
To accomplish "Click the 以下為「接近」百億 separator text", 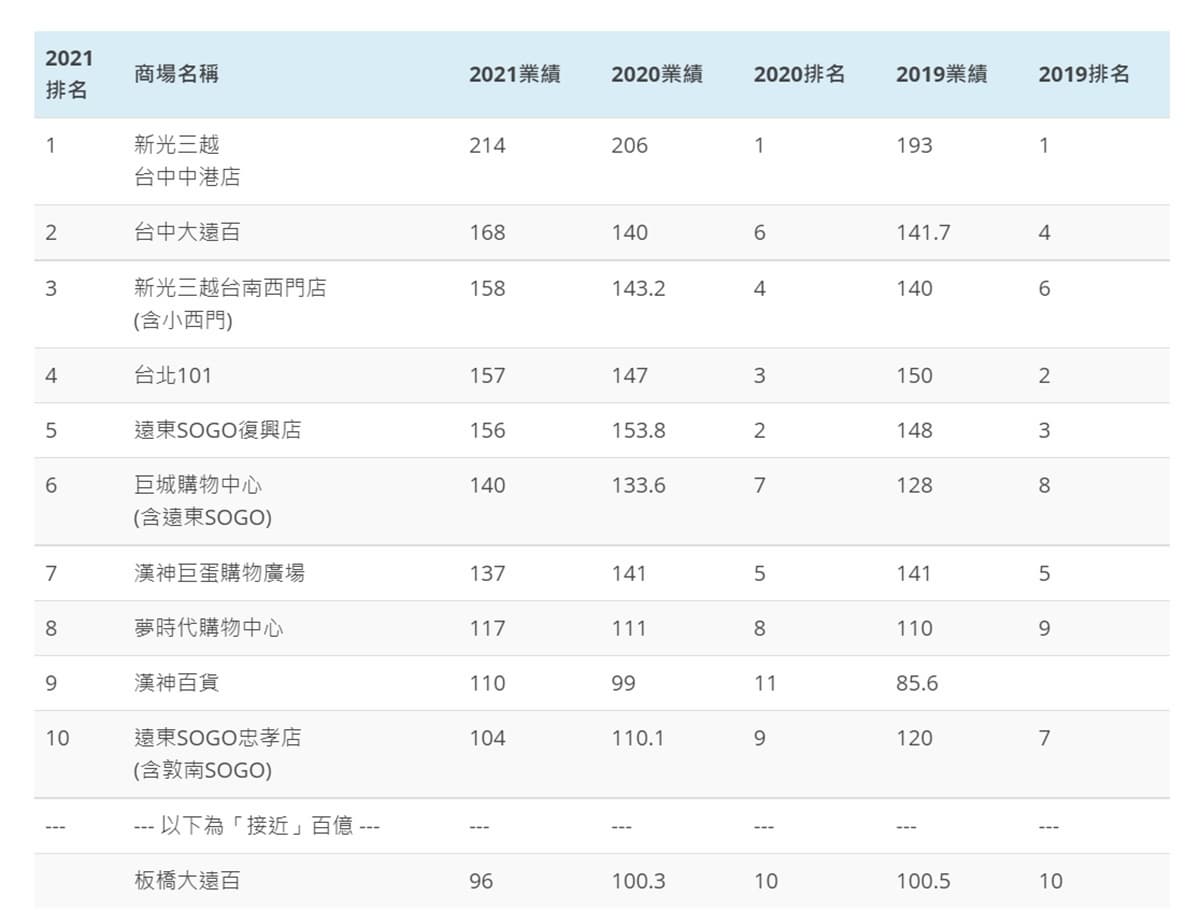I will pos(257,826).
